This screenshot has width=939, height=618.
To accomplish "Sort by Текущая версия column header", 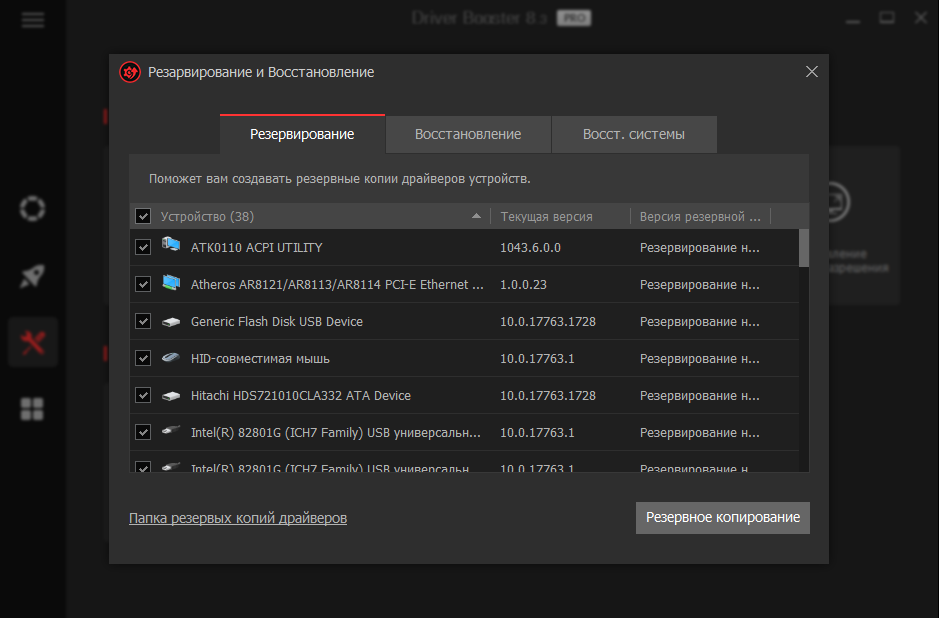I will (546, 217).
